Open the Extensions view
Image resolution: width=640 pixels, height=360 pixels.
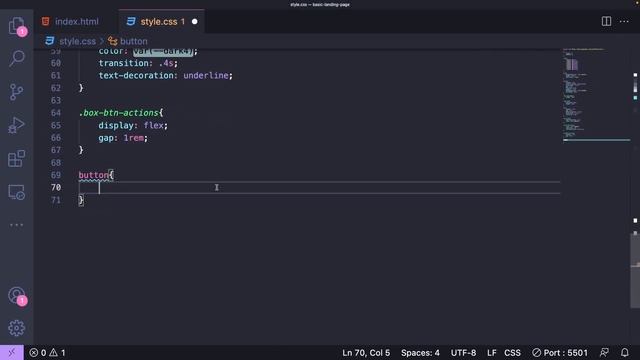tap(16, 158)
